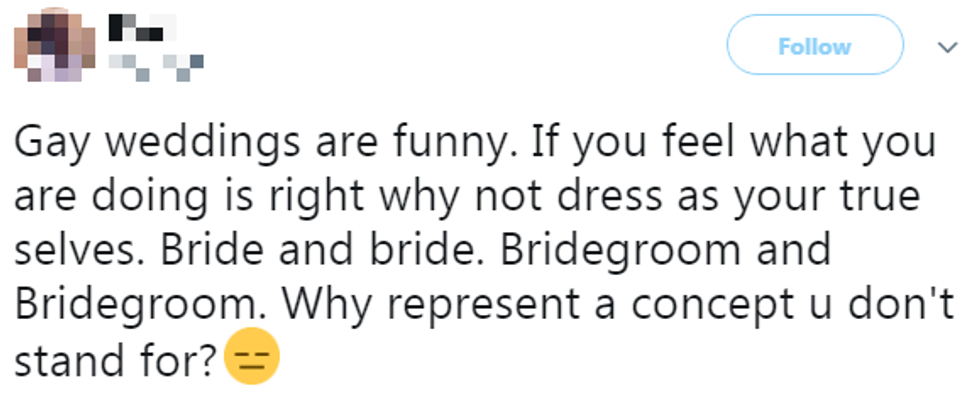Click the expressionless face emoji

252,356
